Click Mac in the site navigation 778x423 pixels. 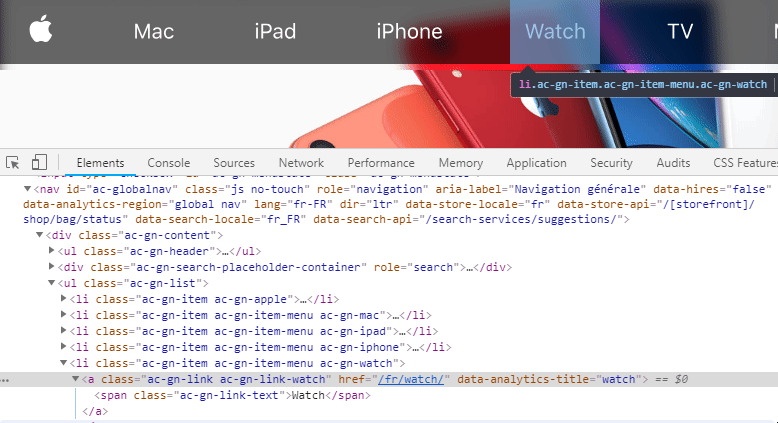coord(154,31)
